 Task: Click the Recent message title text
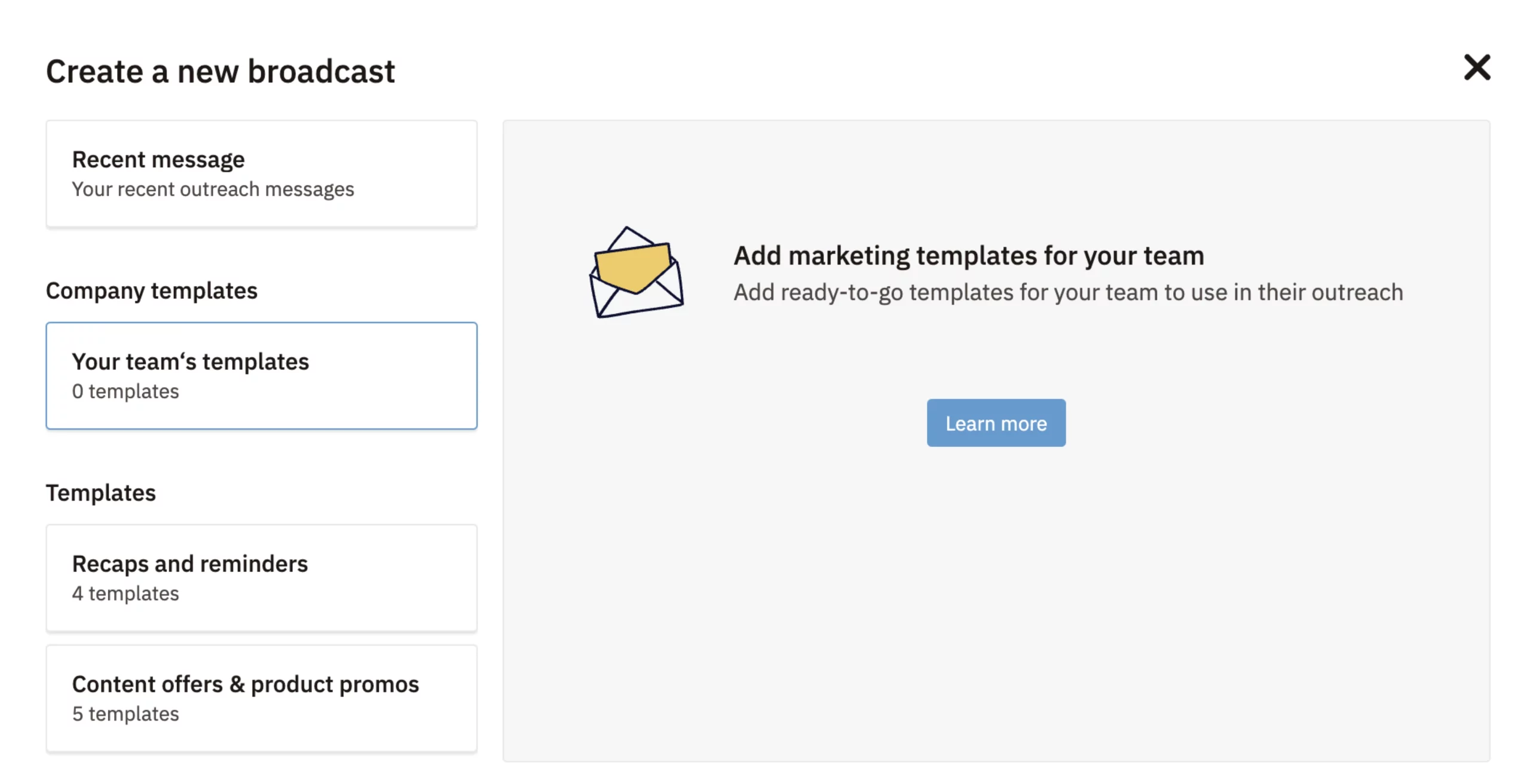pyautogui.click(x=158, y=160)
